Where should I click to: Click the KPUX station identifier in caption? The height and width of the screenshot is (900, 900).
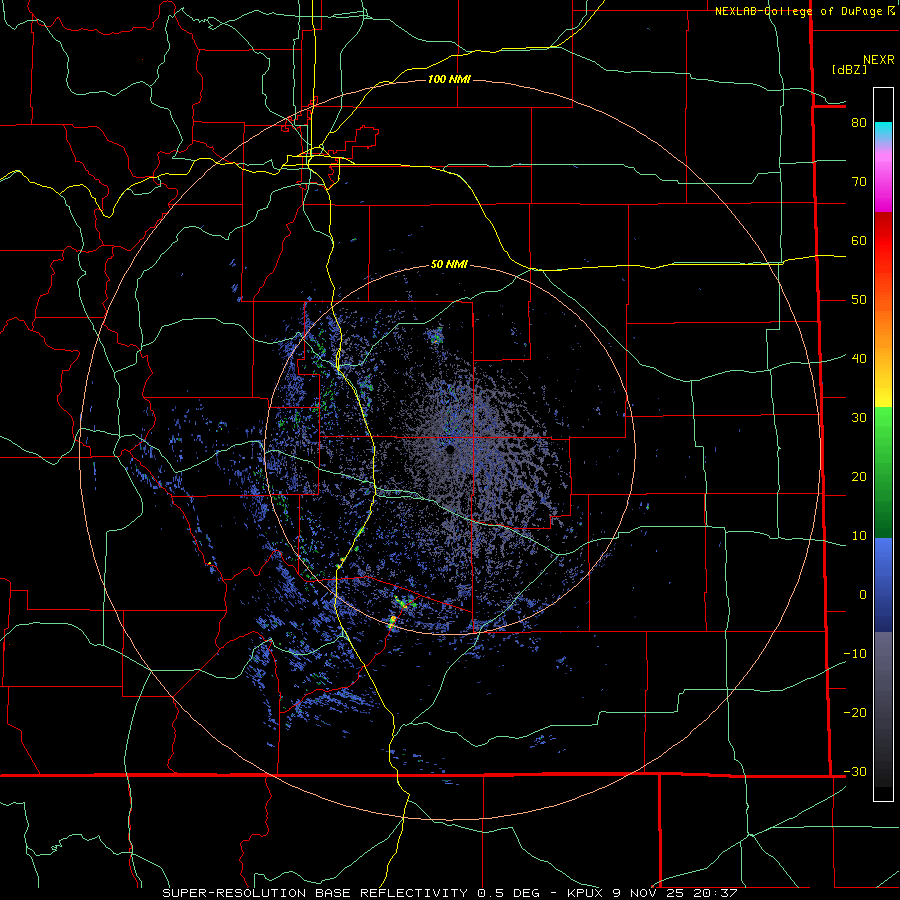pos(586,893)
